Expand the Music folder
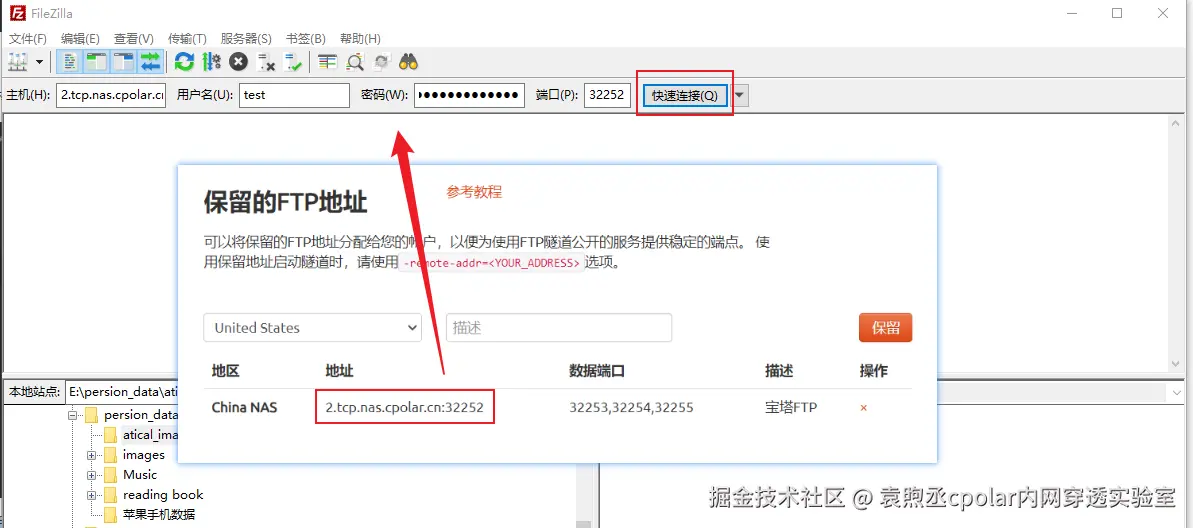The width and height of the screenshot is (1193, 528). [x=91, y=475]
